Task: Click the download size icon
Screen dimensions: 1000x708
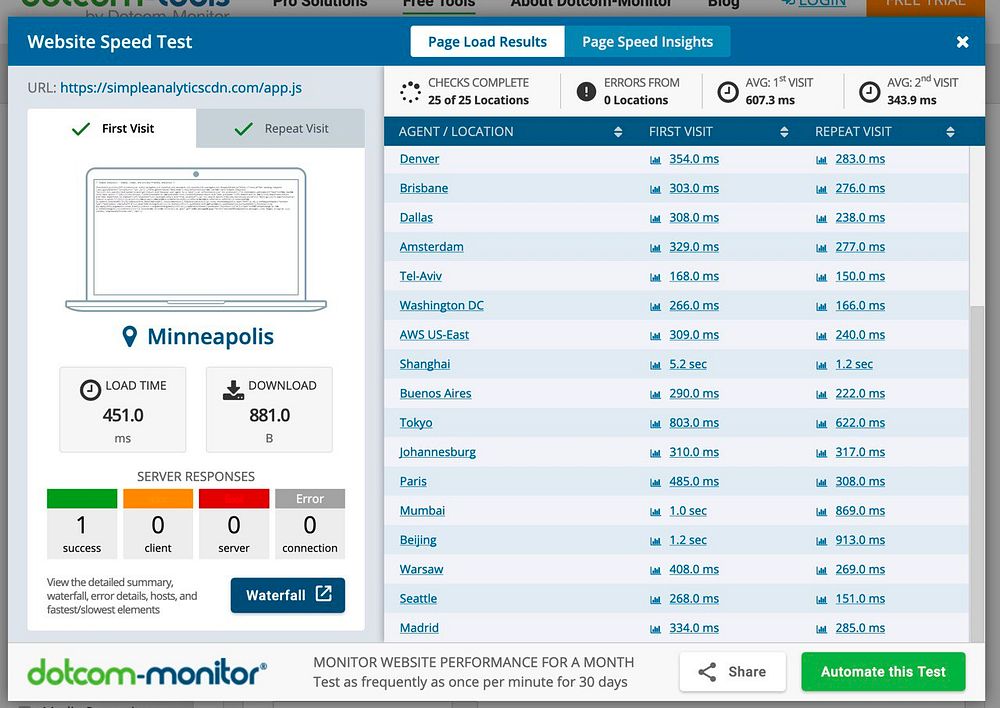Action: (x=233, y=390)
